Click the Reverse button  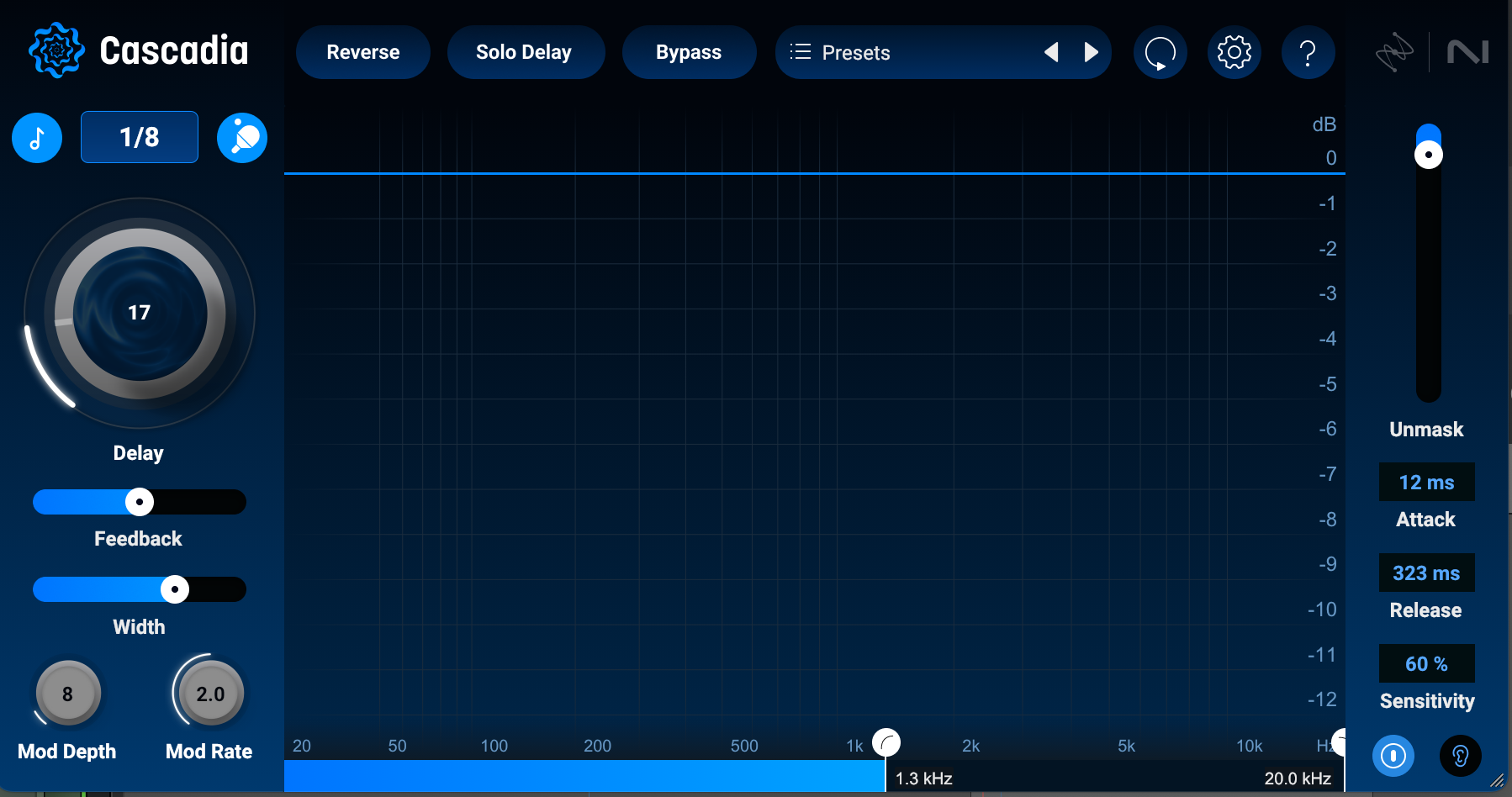coord(363,52)
